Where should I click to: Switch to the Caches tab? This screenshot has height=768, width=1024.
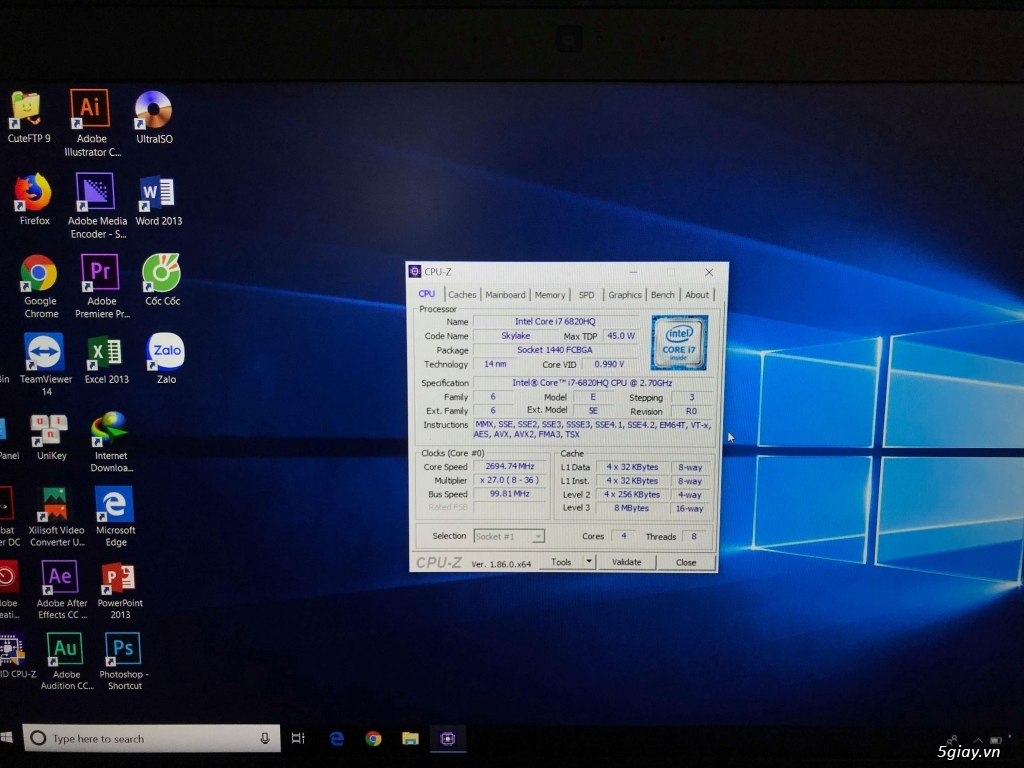coord(462,295)
